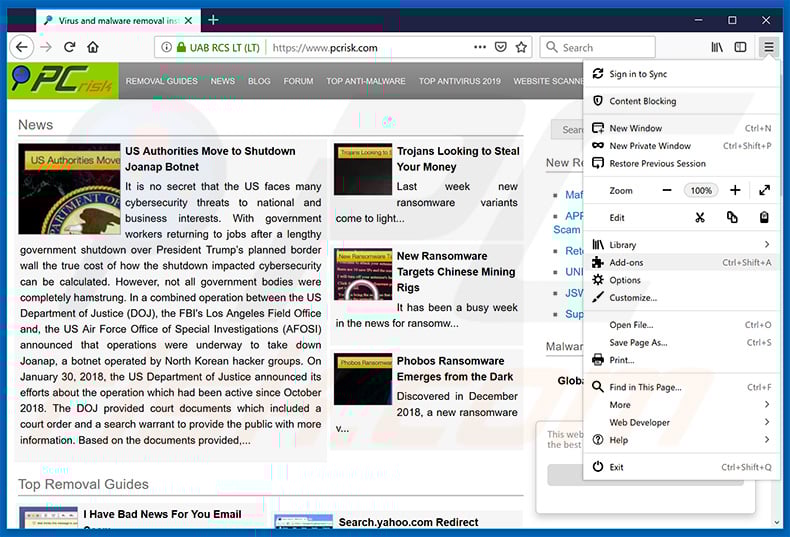Image resolution: width=790 pixels, height=537 pixels.
Task: Open Phobos Ransomware Emerges article
Action: [455, 369]
